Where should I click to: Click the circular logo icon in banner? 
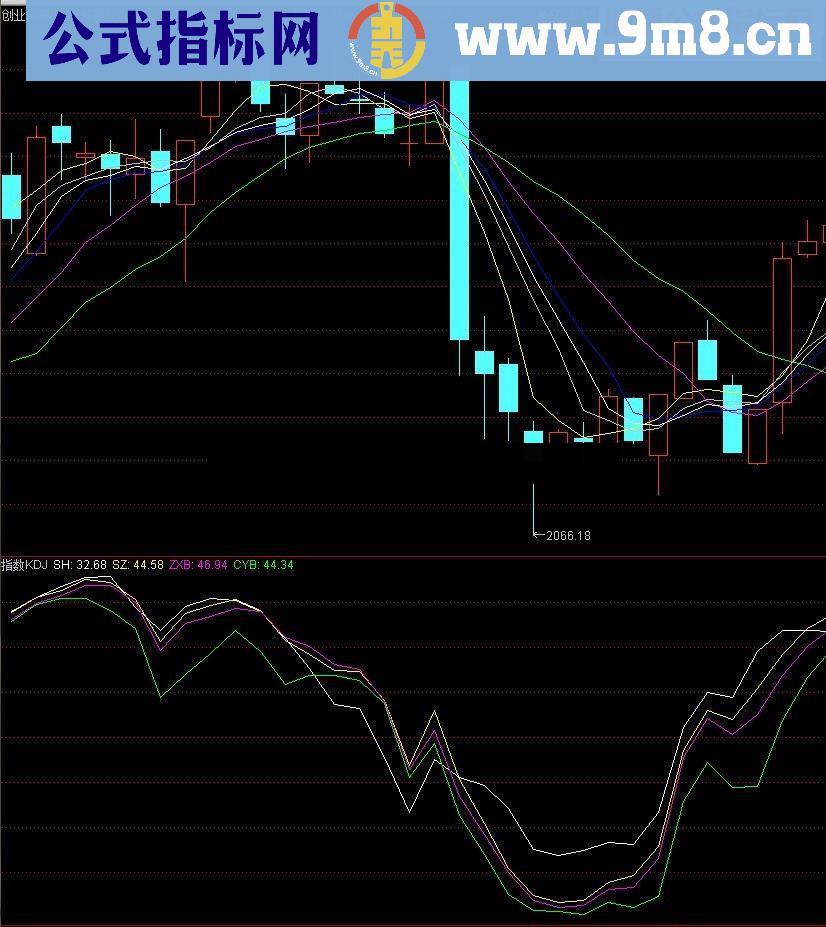(x=387, y=41)
